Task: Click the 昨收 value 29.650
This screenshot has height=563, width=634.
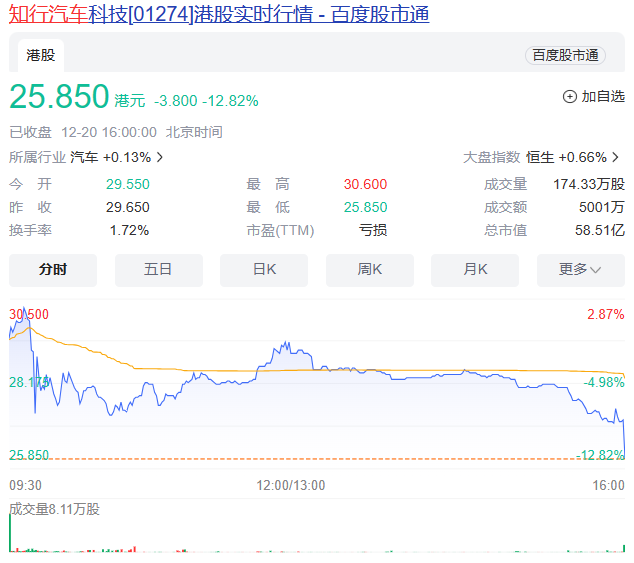Action: click(x=128, y=207)
